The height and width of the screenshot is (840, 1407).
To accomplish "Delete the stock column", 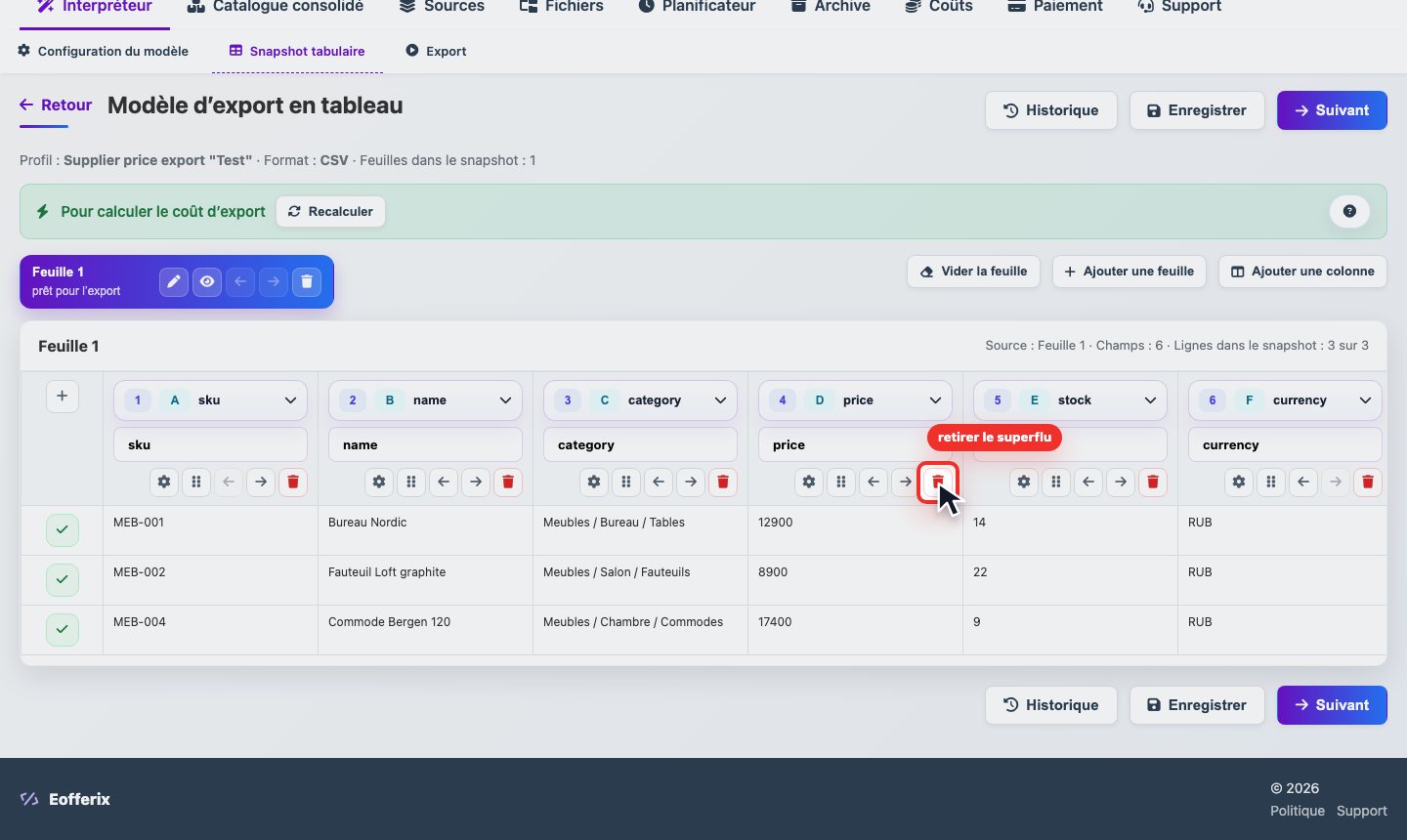I will pos(1153,482).
